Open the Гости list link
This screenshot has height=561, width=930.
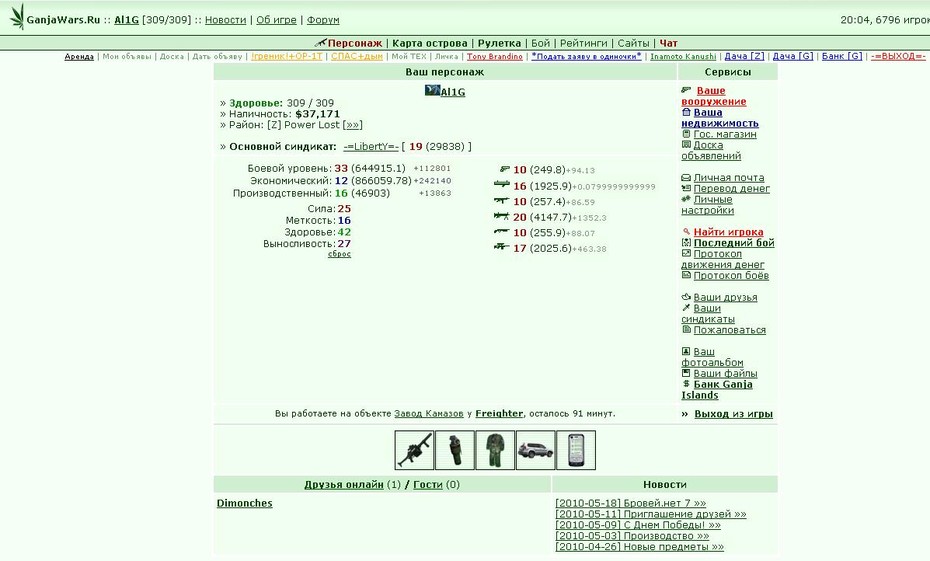[x=428, y=484]
